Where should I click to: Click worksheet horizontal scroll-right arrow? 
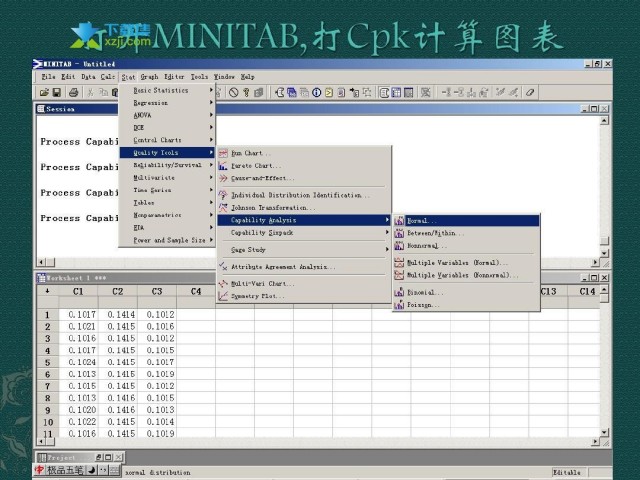pyautogui.click(x=596, y=442)
